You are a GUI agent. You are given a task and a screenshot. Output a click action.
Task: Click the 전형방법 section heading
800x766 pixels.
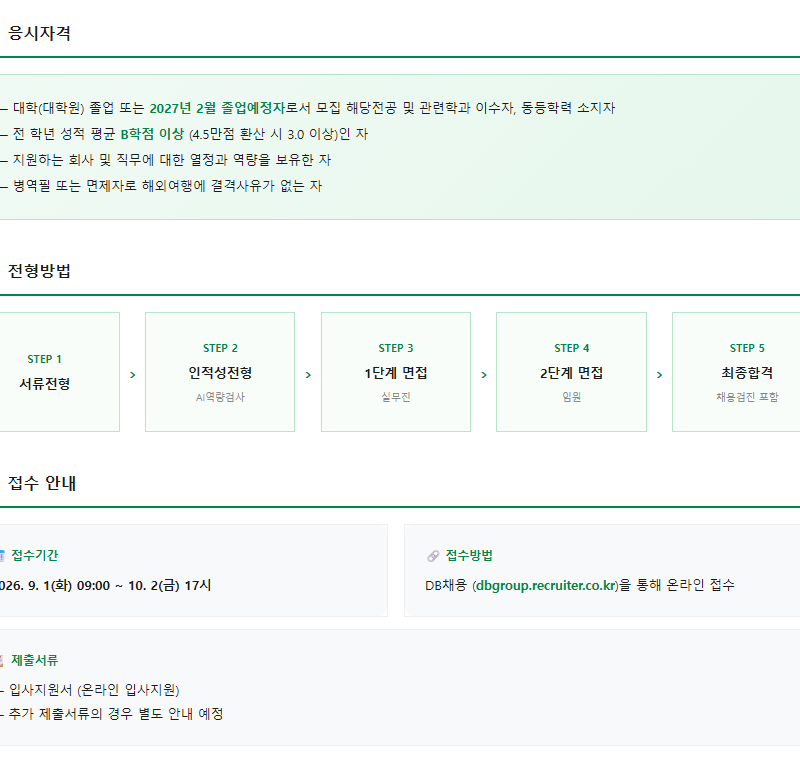click(39, 270)
